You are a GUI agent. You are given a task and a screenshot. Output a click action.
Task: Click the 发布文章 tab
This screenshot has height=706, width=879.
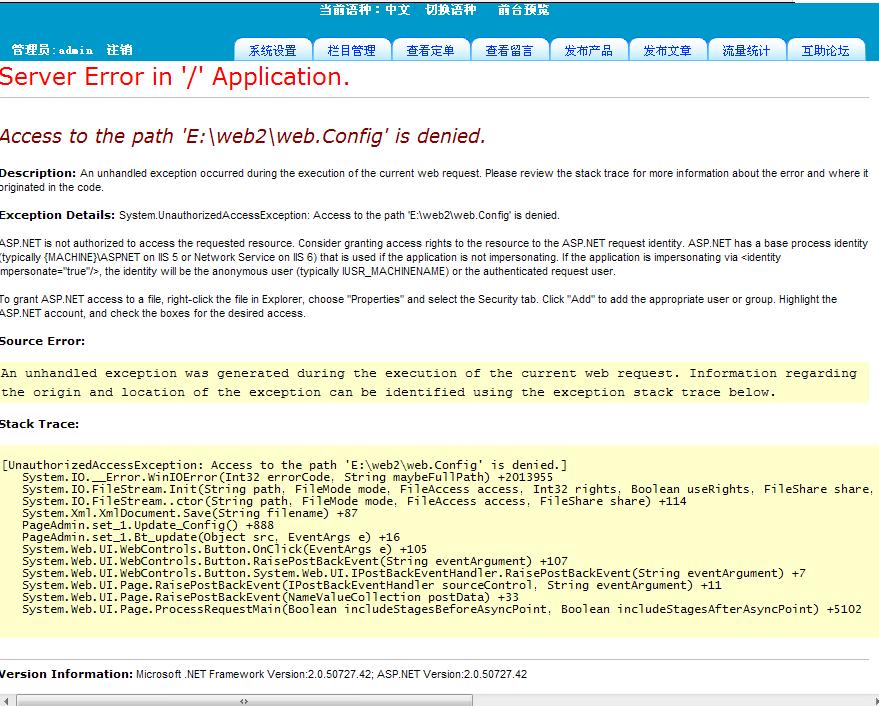pyautogui.click(x=667, y=50)
